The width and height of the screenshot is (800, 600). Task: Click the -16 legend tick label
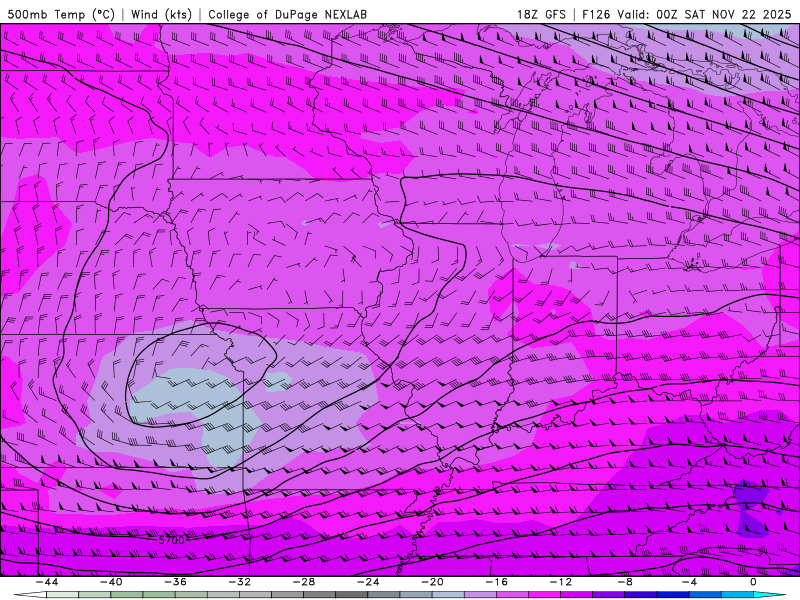coord(497,582)
